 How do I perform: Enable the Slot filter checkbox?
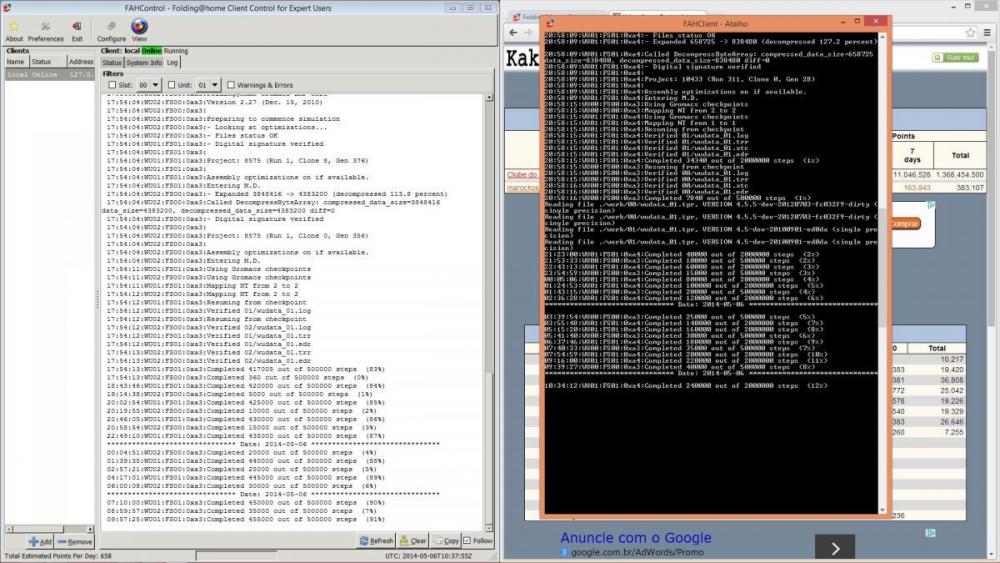pos(112,85)
